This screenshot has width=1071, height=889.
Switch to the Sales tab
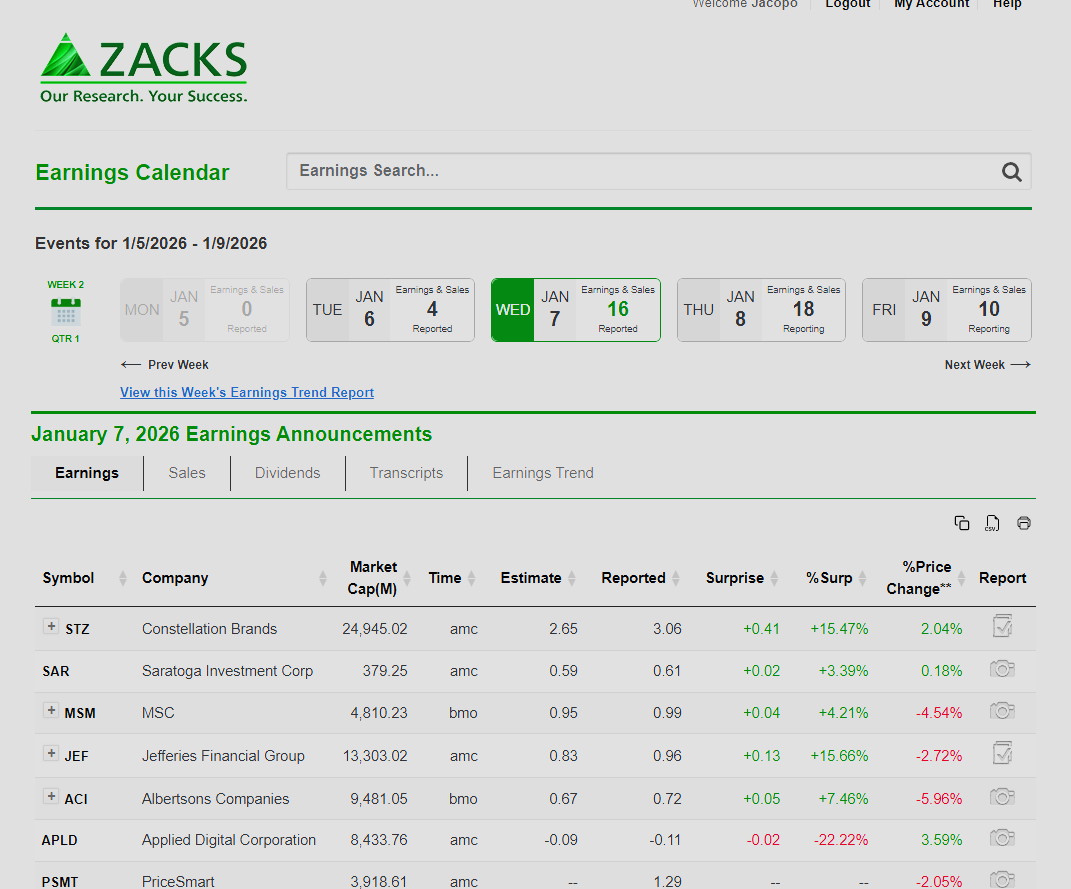[187, 473]
